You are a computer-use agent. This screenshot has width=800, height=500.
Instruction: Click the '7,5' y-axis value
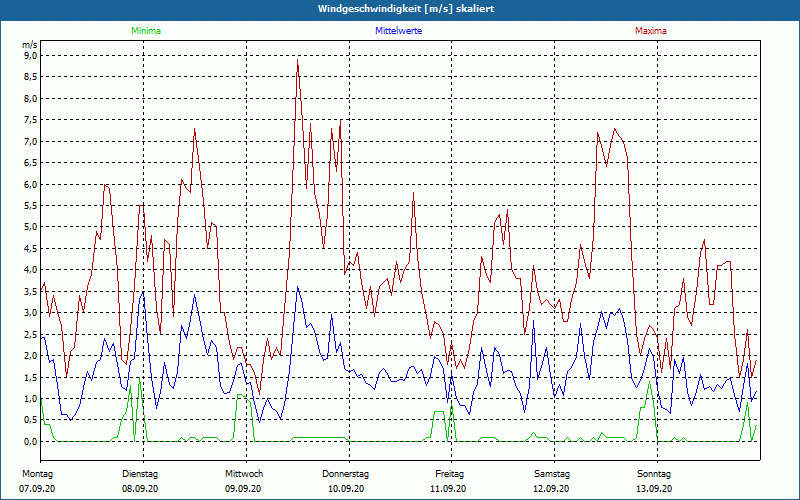point(31,120)
